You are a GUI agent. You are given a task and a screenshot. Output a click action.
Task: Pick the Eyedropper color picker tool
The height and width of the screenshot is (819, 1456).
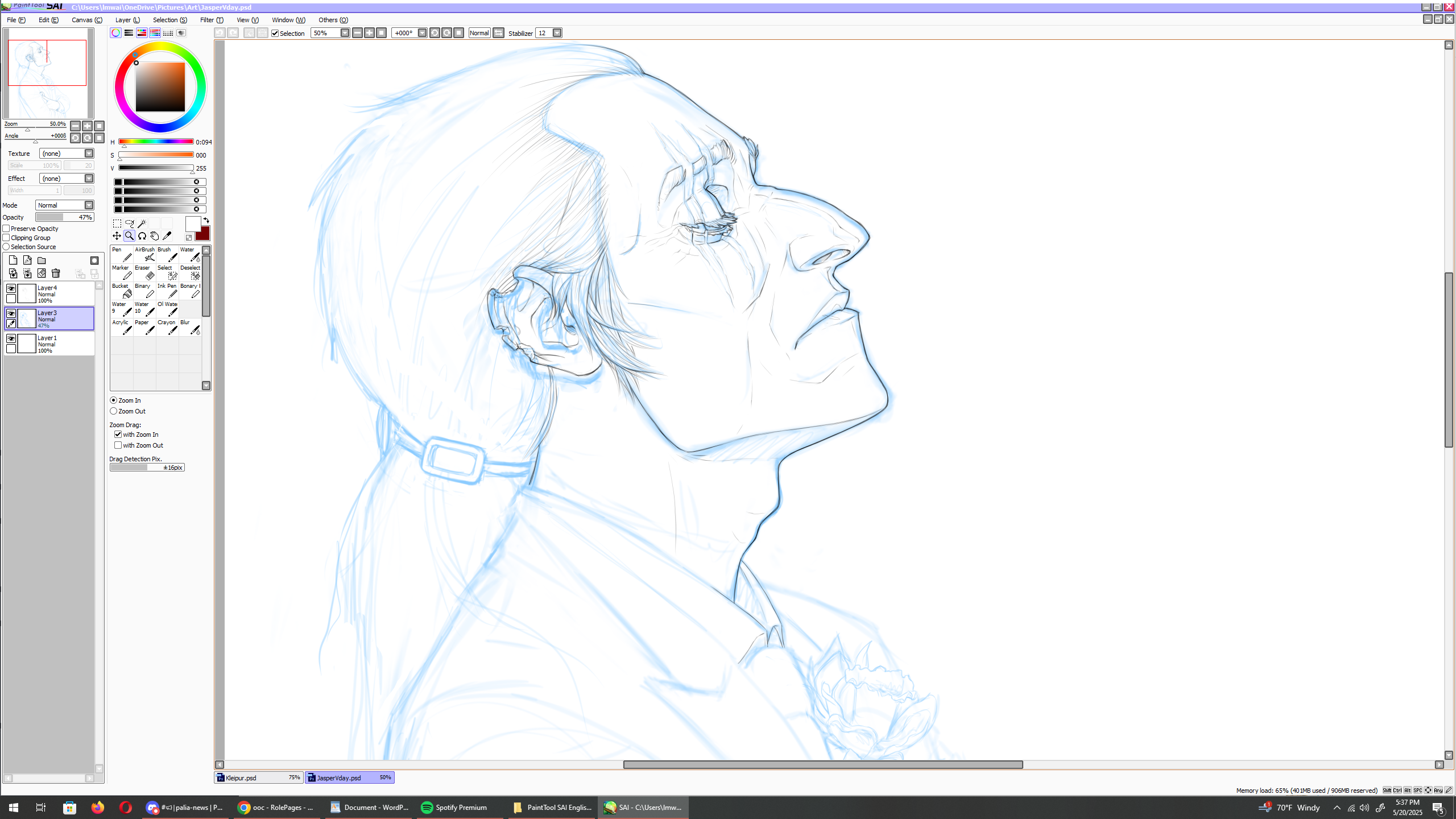click(167, 236)
